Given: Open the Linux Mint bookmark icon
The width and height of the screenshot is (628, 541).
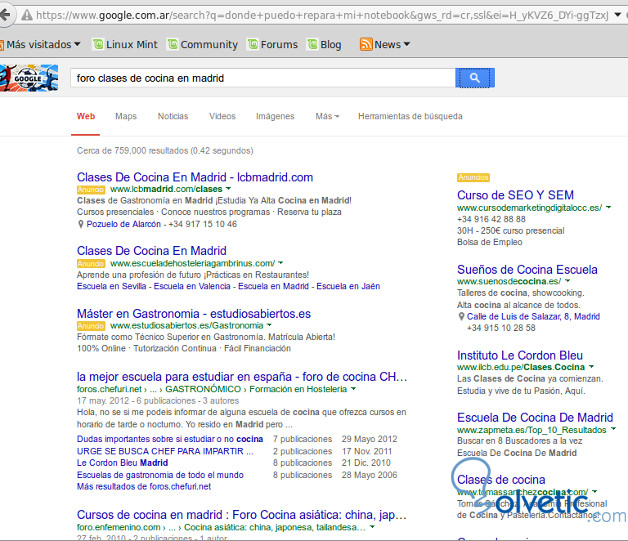Looking at the screenshot, I should tap(98, 44).
